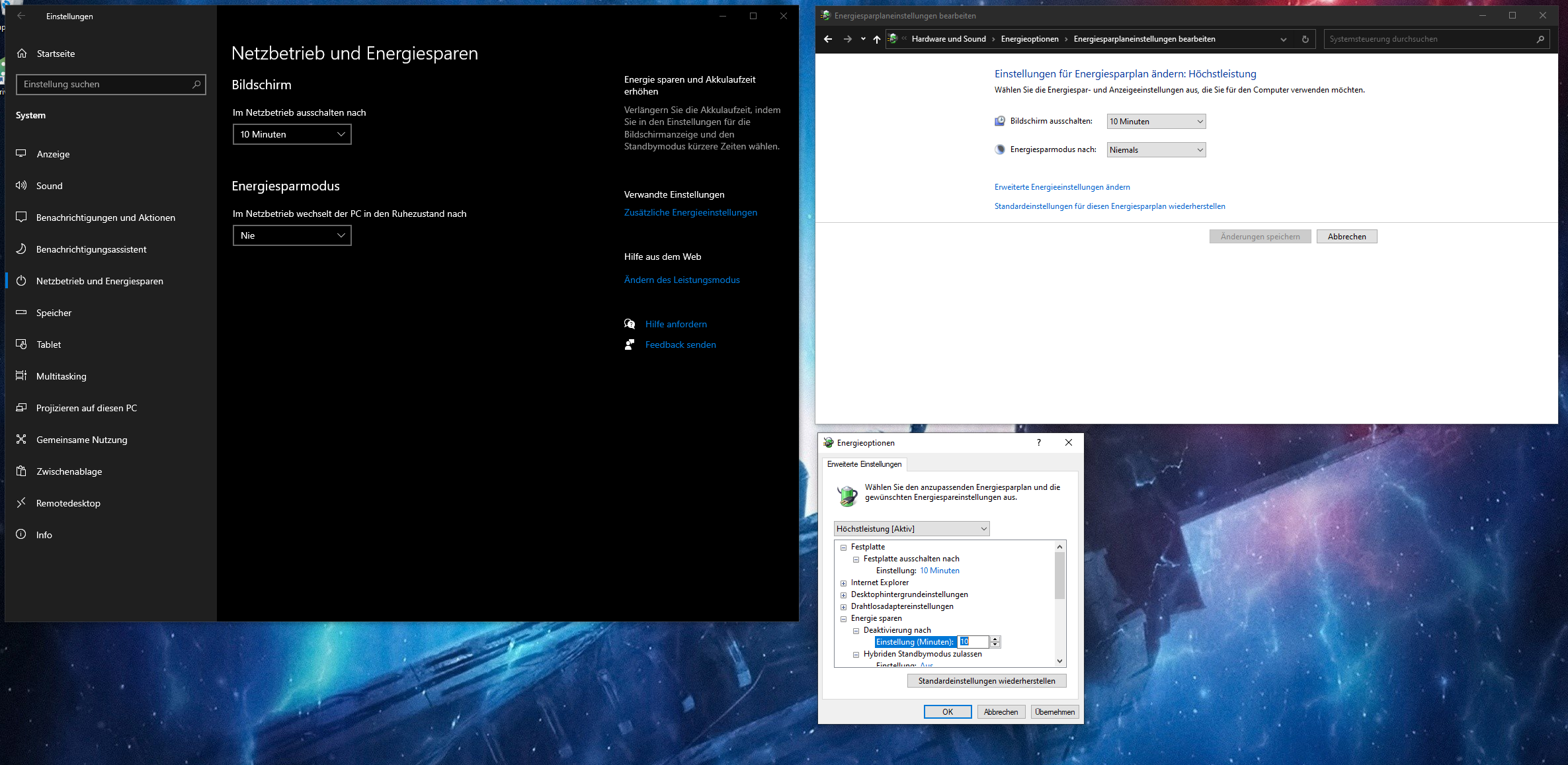This screenshot has width=1568, height=765.
Task: Collapse the Festplatte tree node
Action: point(843,547)
